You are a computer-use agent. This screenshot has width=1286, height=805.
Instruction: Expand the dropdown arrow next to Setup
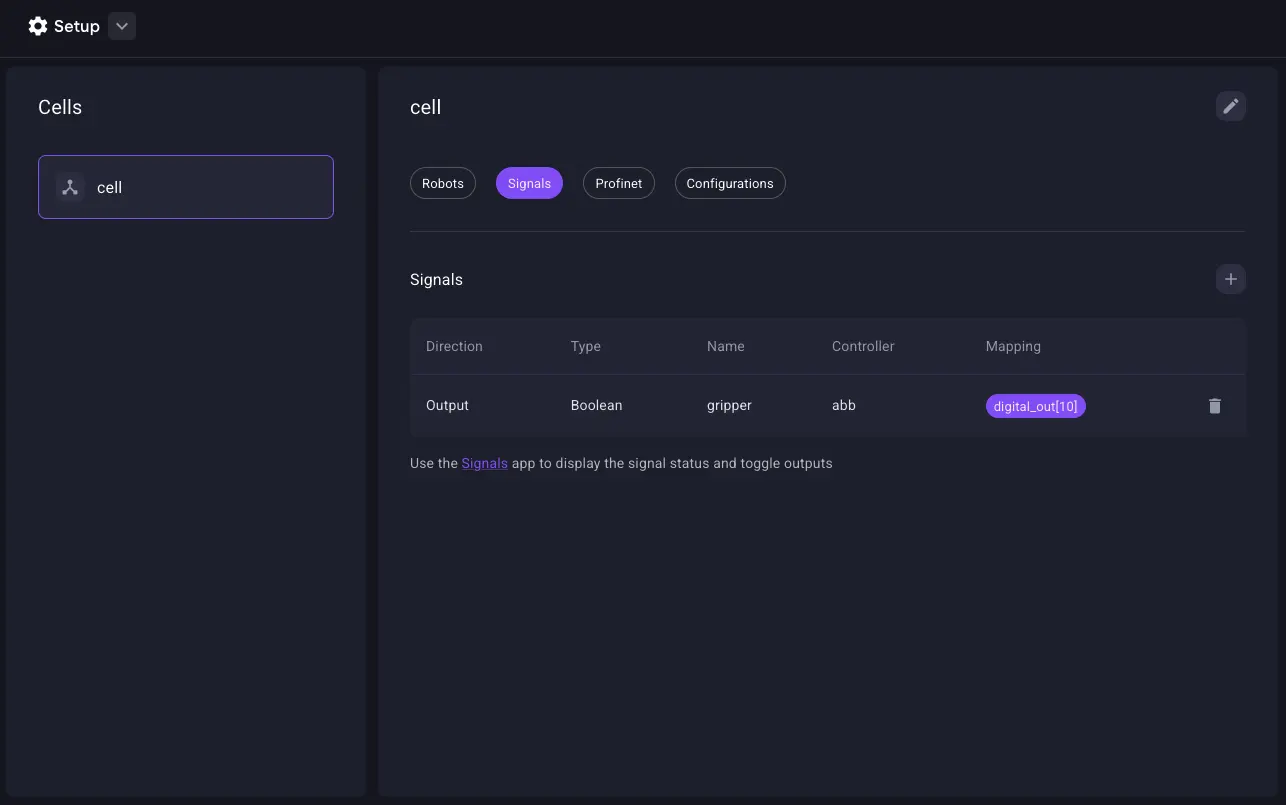tap(121, 26)
